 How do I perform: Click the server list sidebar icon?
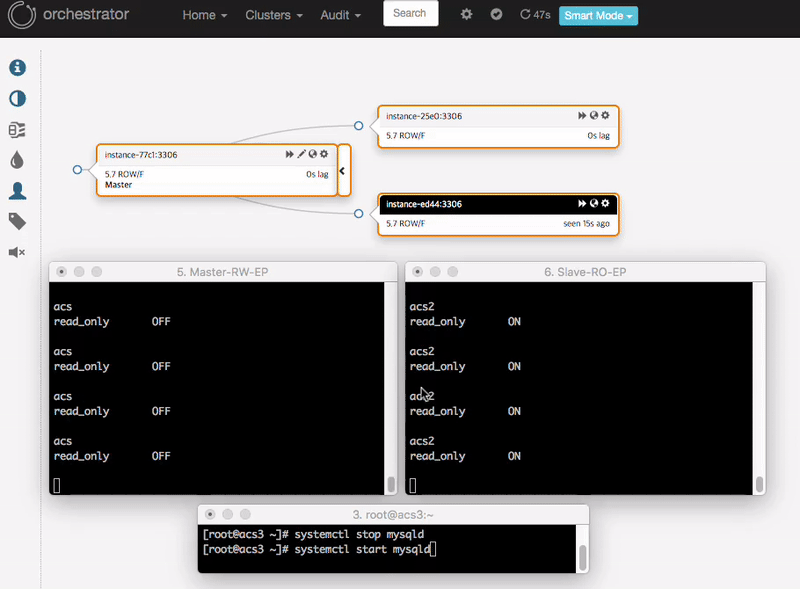click(x=17, y=130)
